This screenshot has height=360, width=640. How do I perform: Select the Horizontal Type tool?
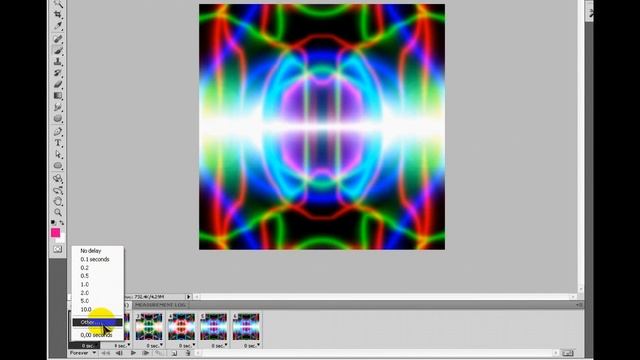tap(58, 143)
